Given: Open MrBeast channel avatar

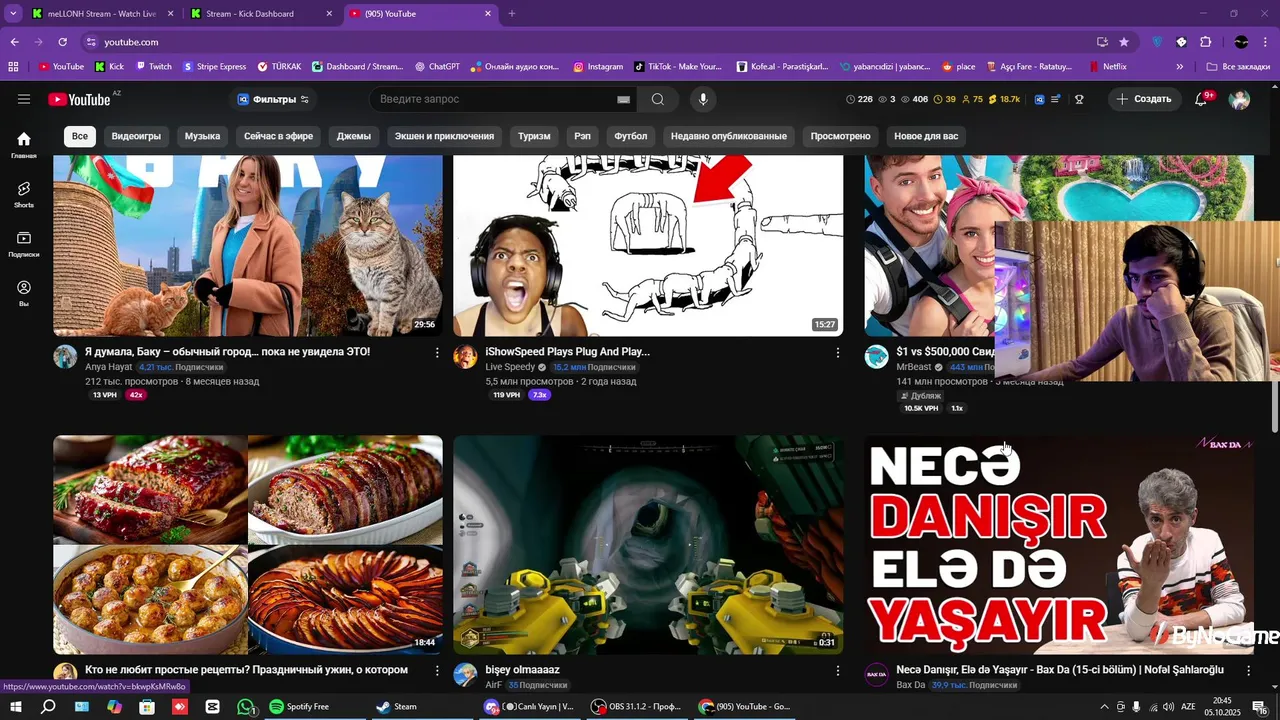Looking at the screenshot, I should click(x=876, y=357).
